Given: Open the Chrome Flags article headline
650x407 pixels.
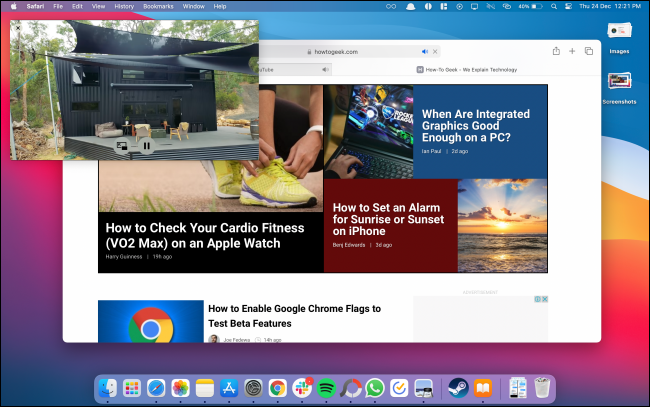Looking at the screenshot, I should click(x=294, y=316).
